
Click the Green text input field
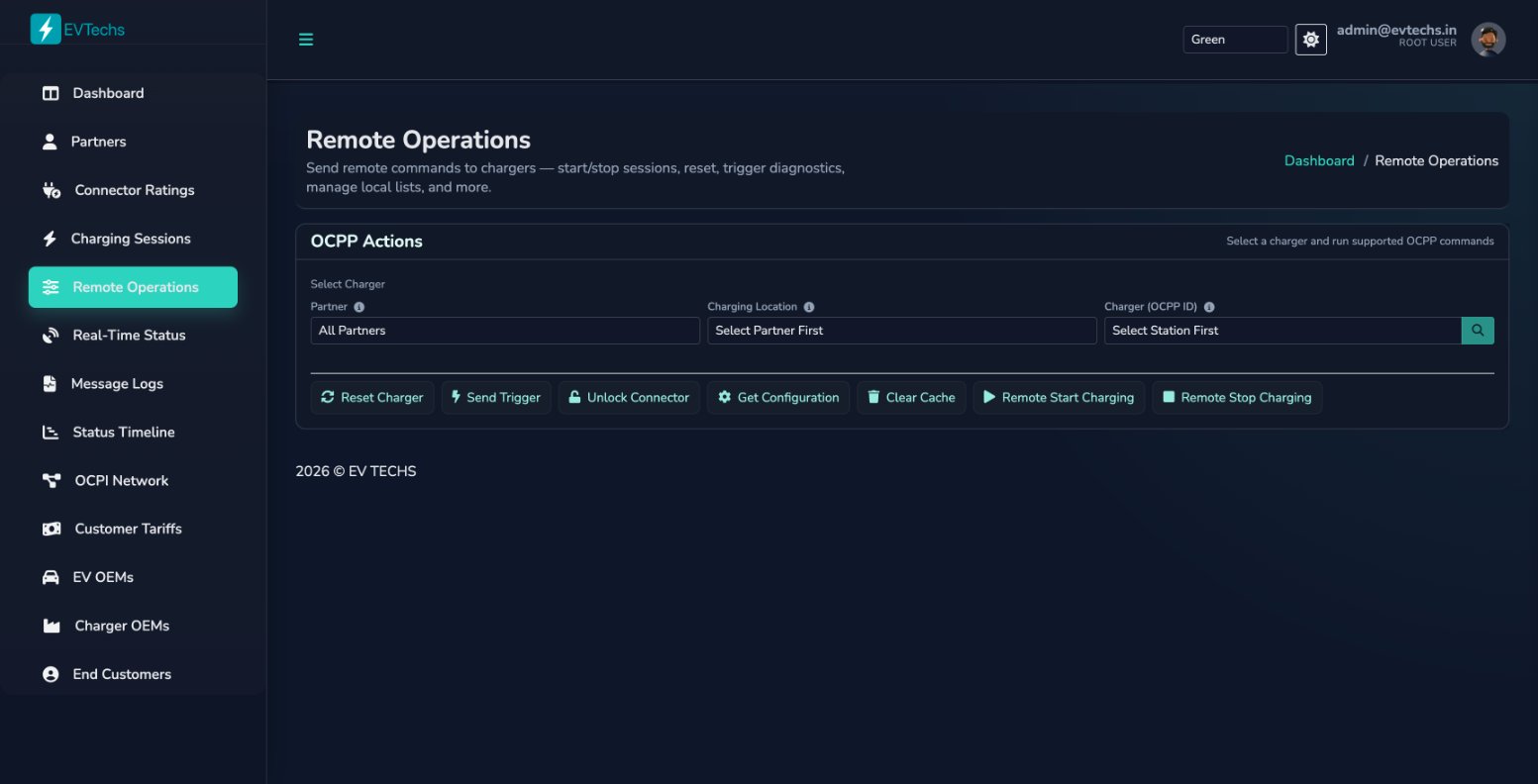(x=1235, y=39)
